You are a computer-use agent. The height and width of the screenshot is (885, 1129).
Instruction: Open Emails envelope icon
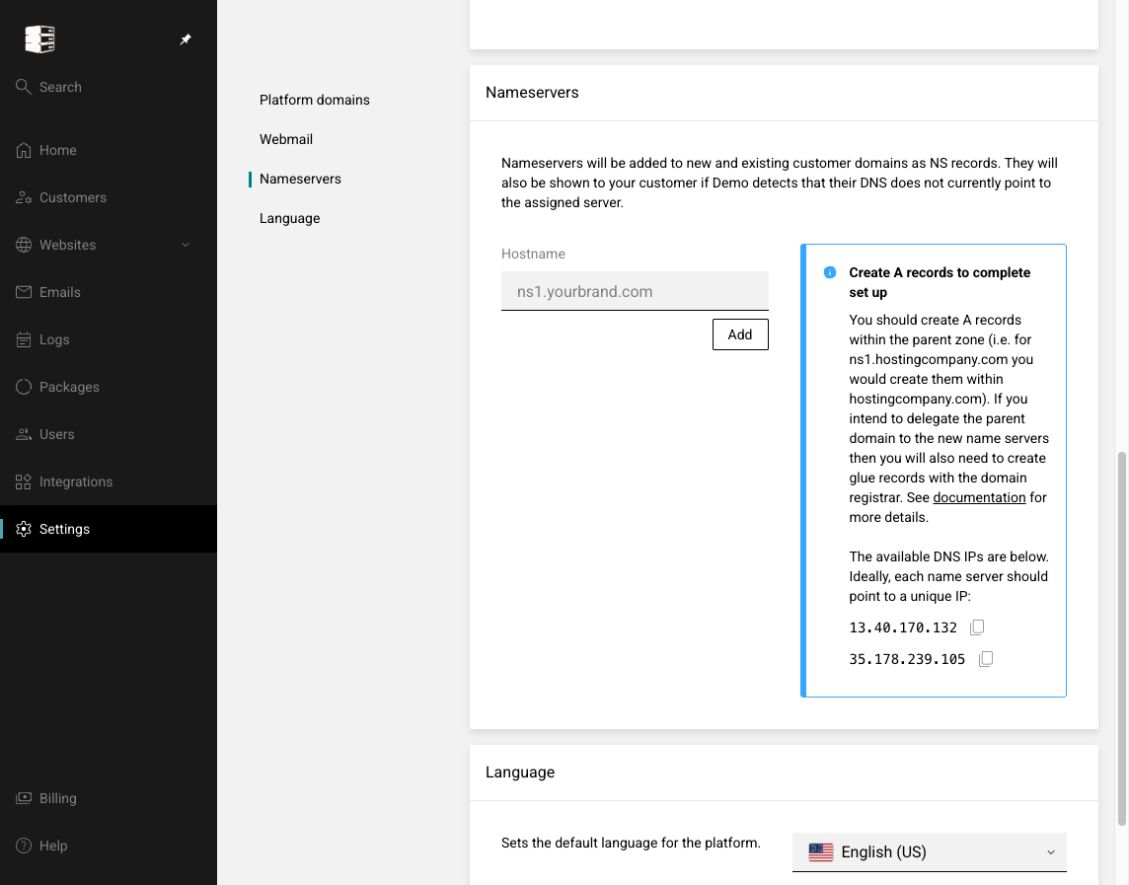click(x=24, y=292)
